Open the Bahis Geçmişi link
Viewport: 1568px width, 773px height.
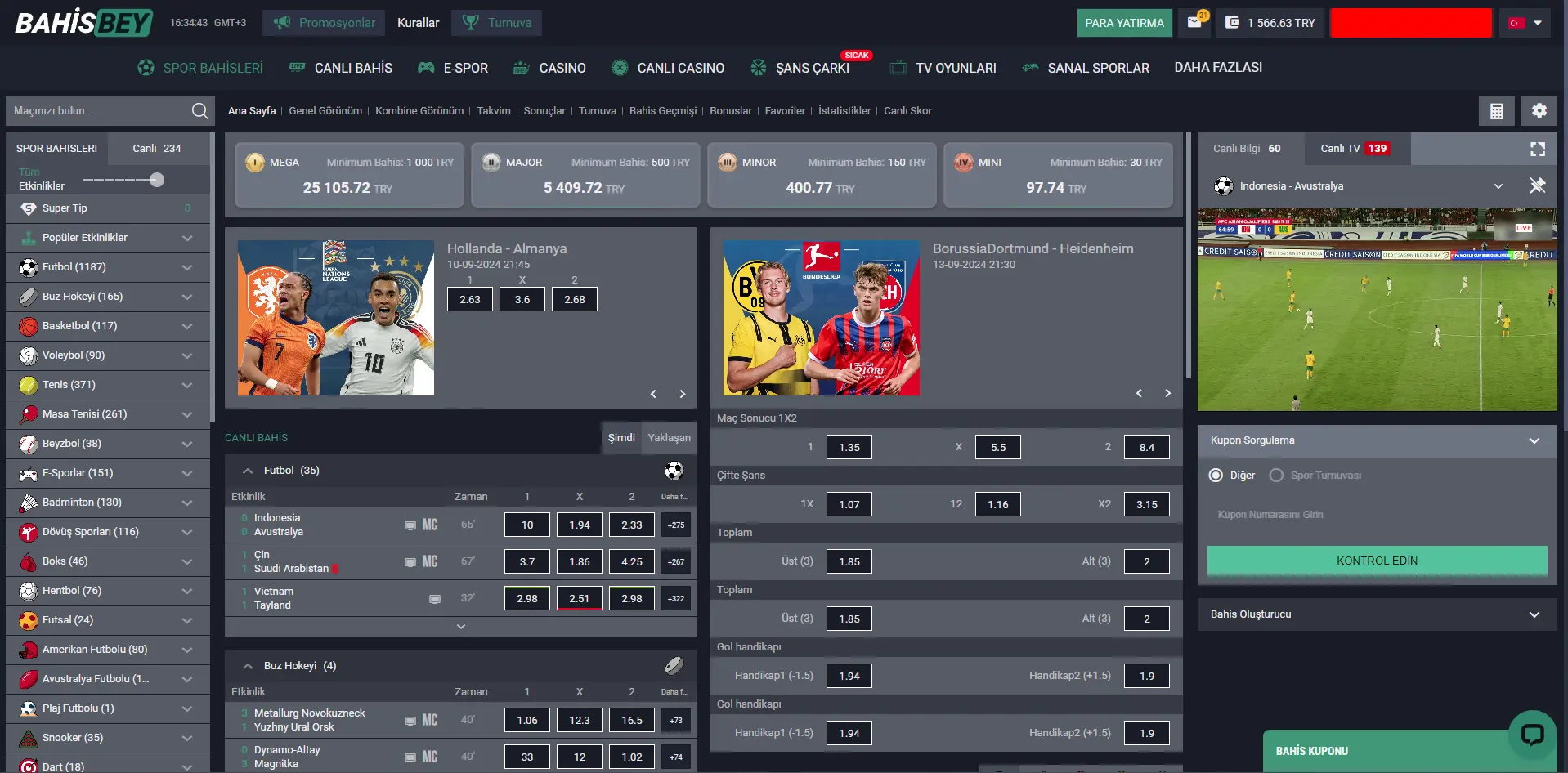tap(663, 111)
